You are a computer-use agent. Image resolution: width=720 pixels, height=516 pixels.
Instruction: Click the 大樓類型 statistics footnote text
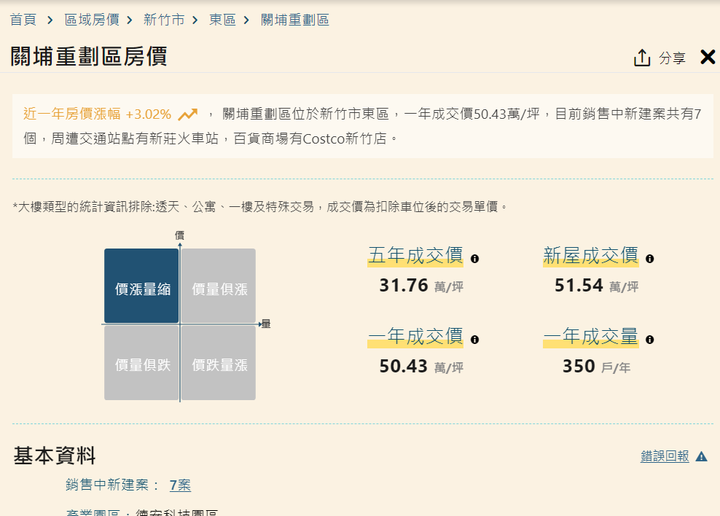click(260, 207)
